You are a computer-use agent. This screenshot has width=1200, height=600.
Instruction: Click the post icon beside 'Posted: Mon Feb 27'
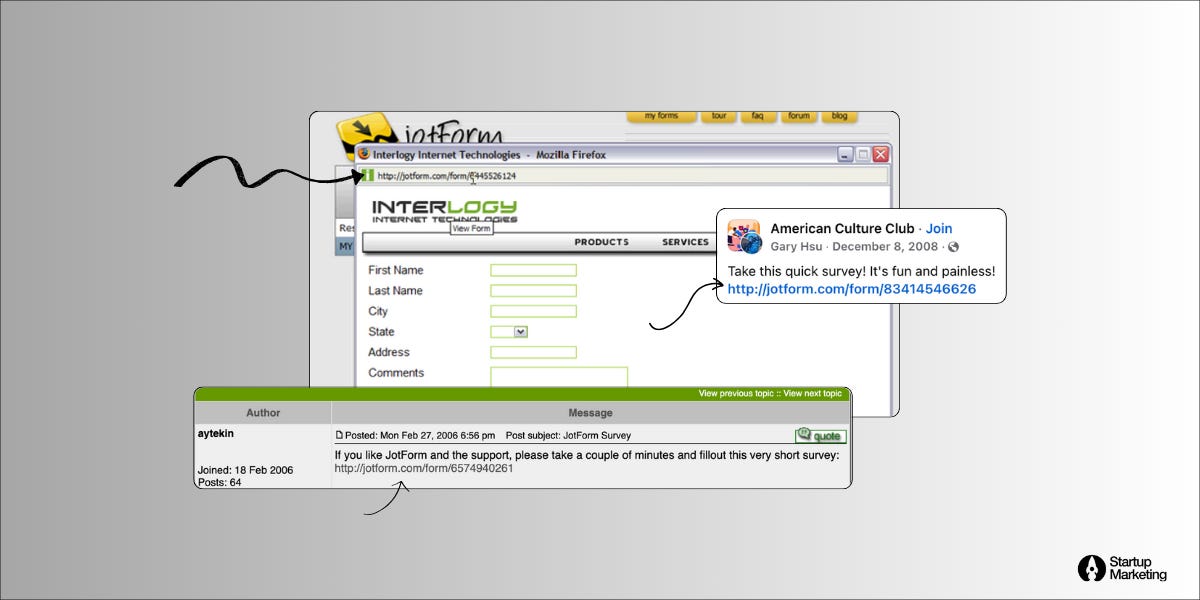click(339, 435)
